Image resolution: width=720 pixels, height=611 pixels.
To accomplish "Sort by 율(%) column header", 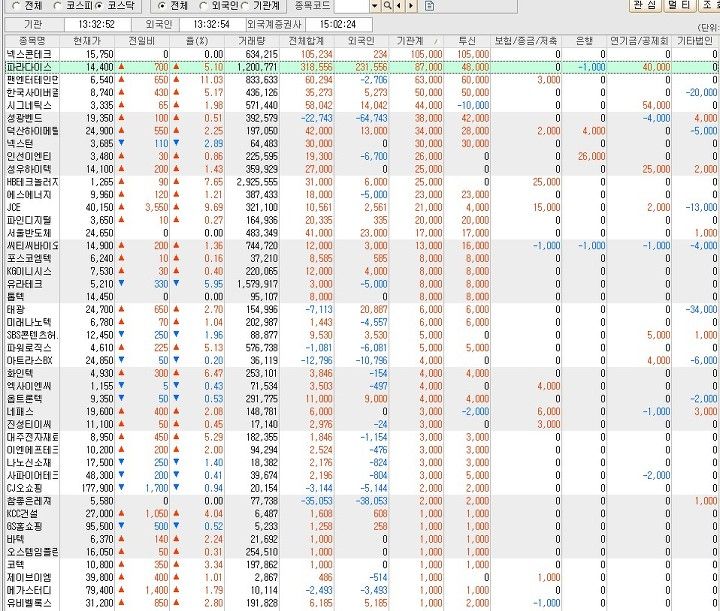I will [197, 41].
